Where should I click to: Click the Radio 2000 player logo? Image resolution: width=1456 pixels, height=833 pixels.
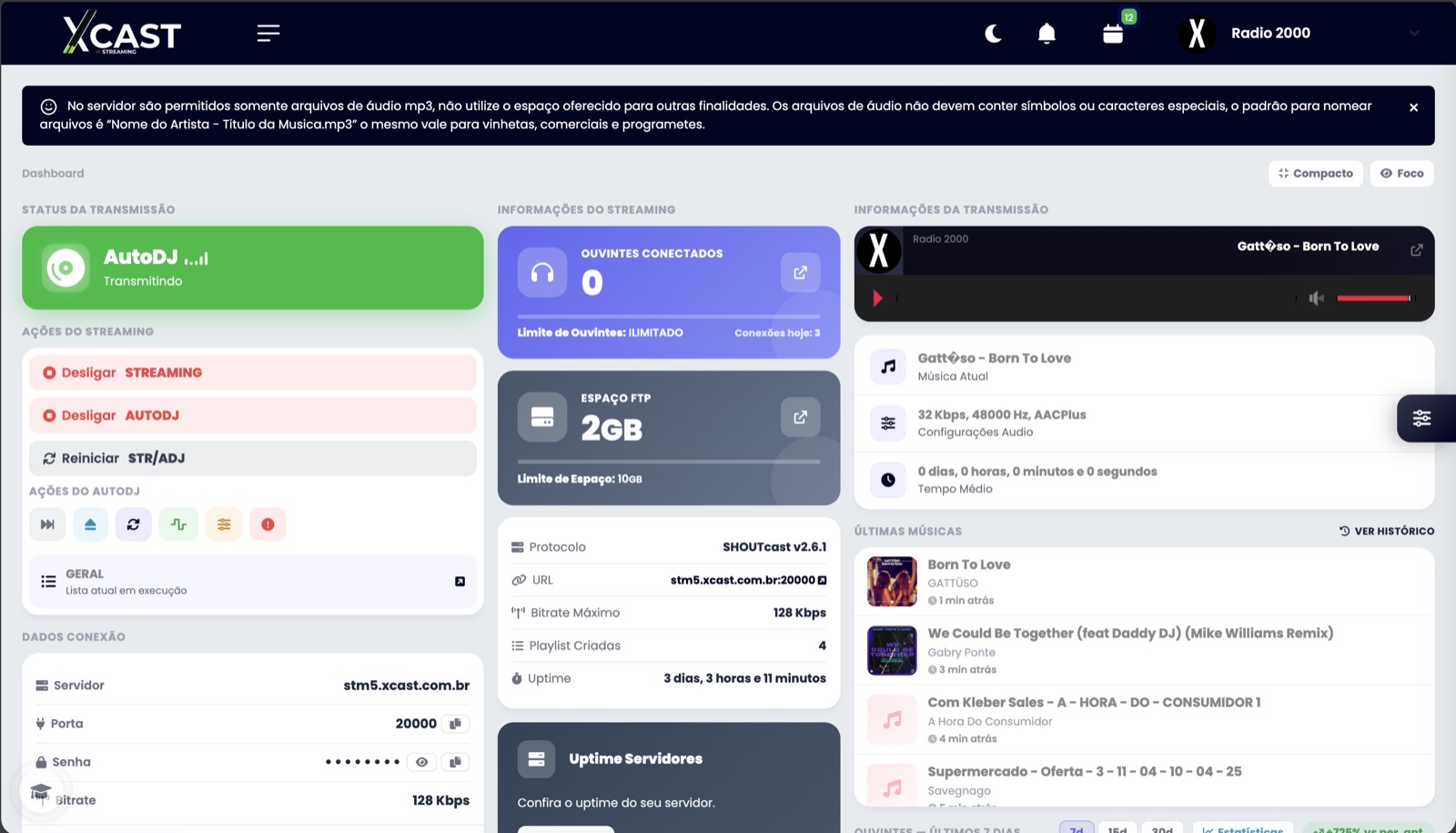tap(878, 250)
